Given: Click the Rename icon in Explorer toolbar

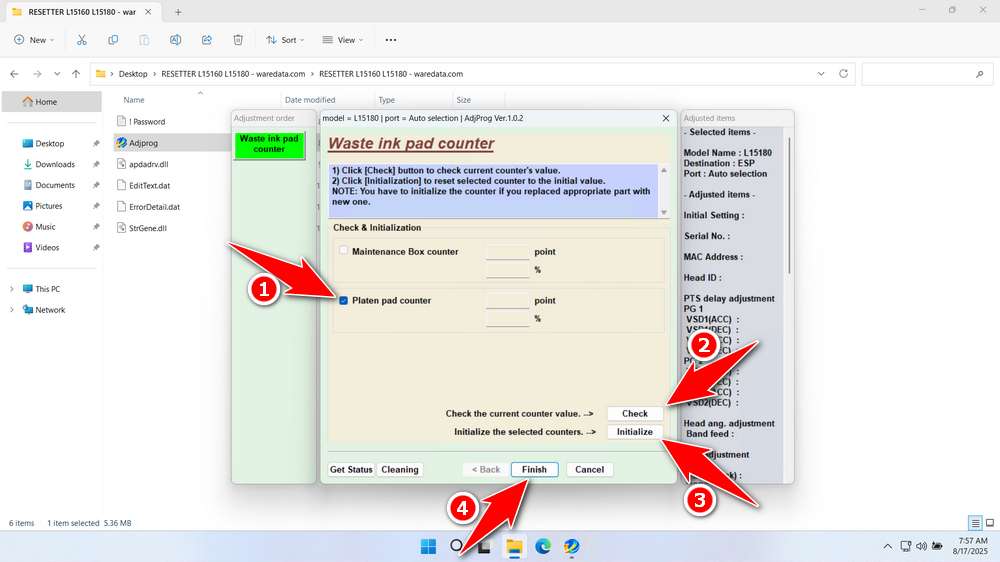Looking at the screenshot, I should coord(175,40).
